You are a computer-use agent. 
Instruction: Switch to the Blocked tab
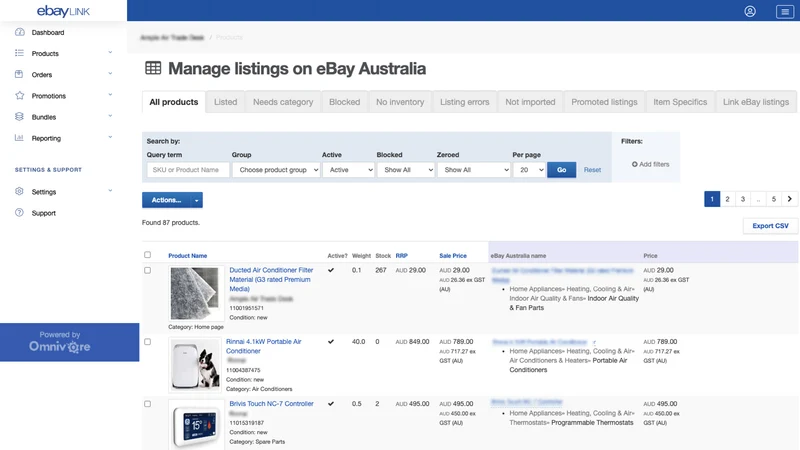pos(344,102)
